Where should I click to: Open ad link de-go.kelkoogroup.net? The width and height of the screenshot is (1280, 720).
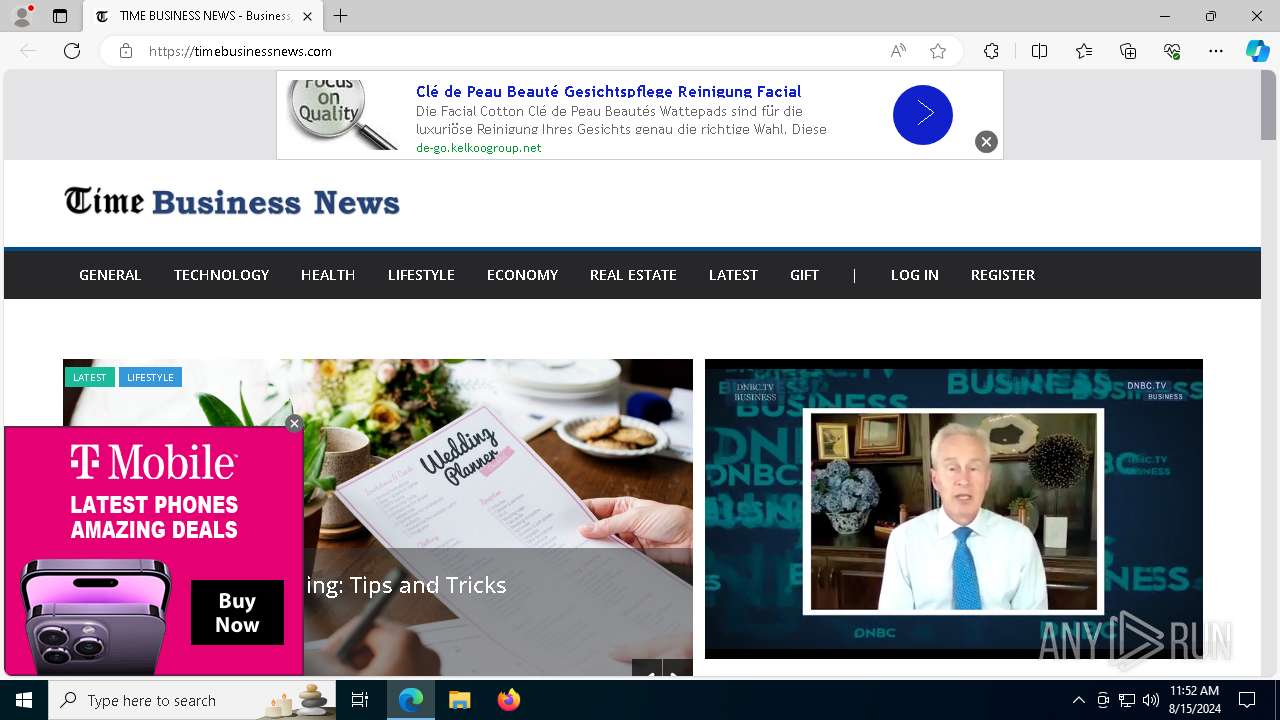(478, 148)
